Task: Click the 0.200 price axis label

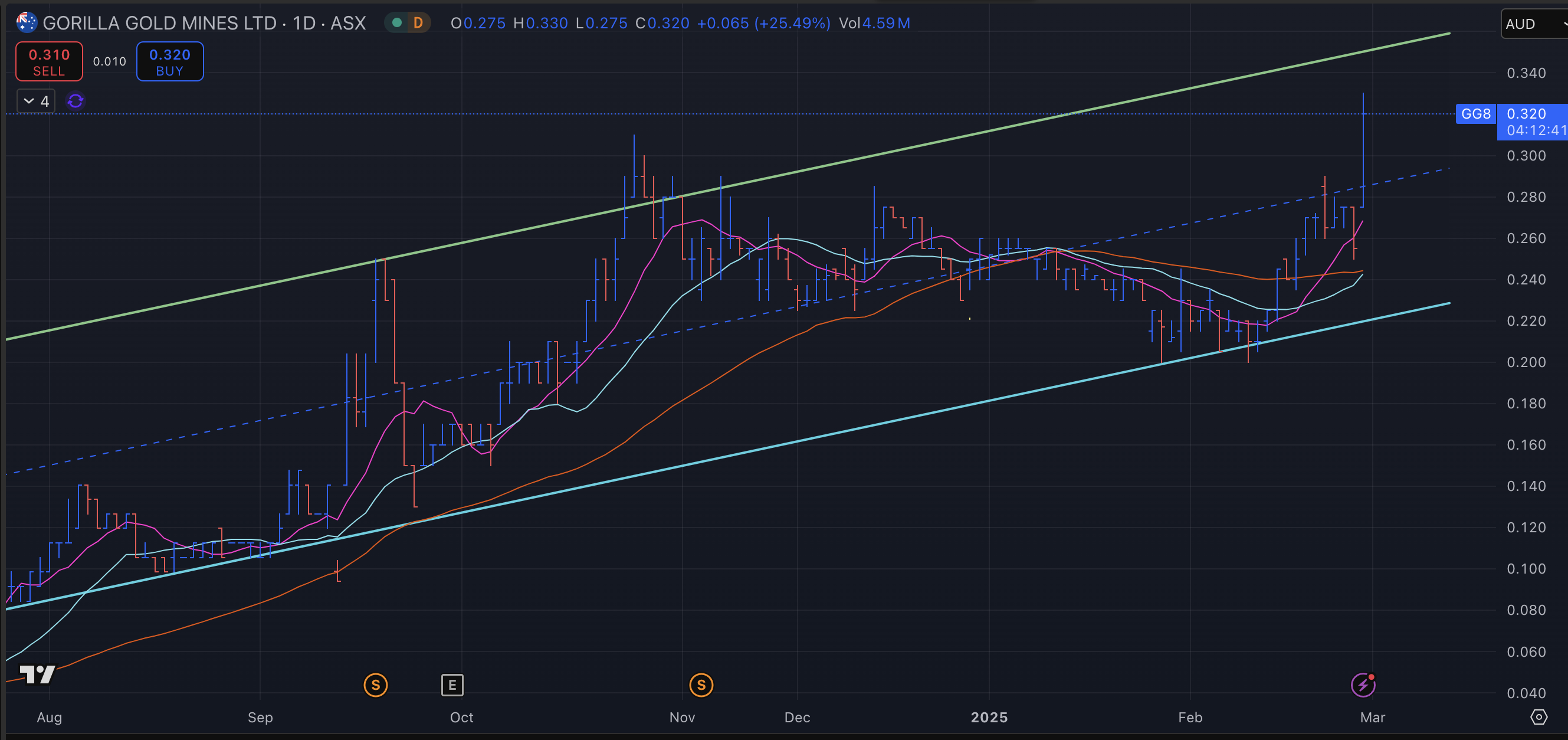Action: [x=1526, y=362]
